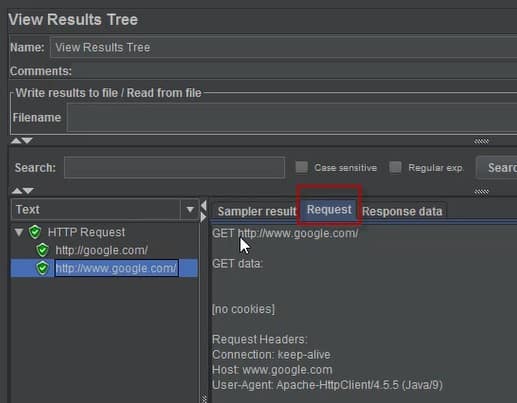Click right arrow on tree panel divider
Screen dimensions: 517x403
pyautogui.click(x=204, y=217)
